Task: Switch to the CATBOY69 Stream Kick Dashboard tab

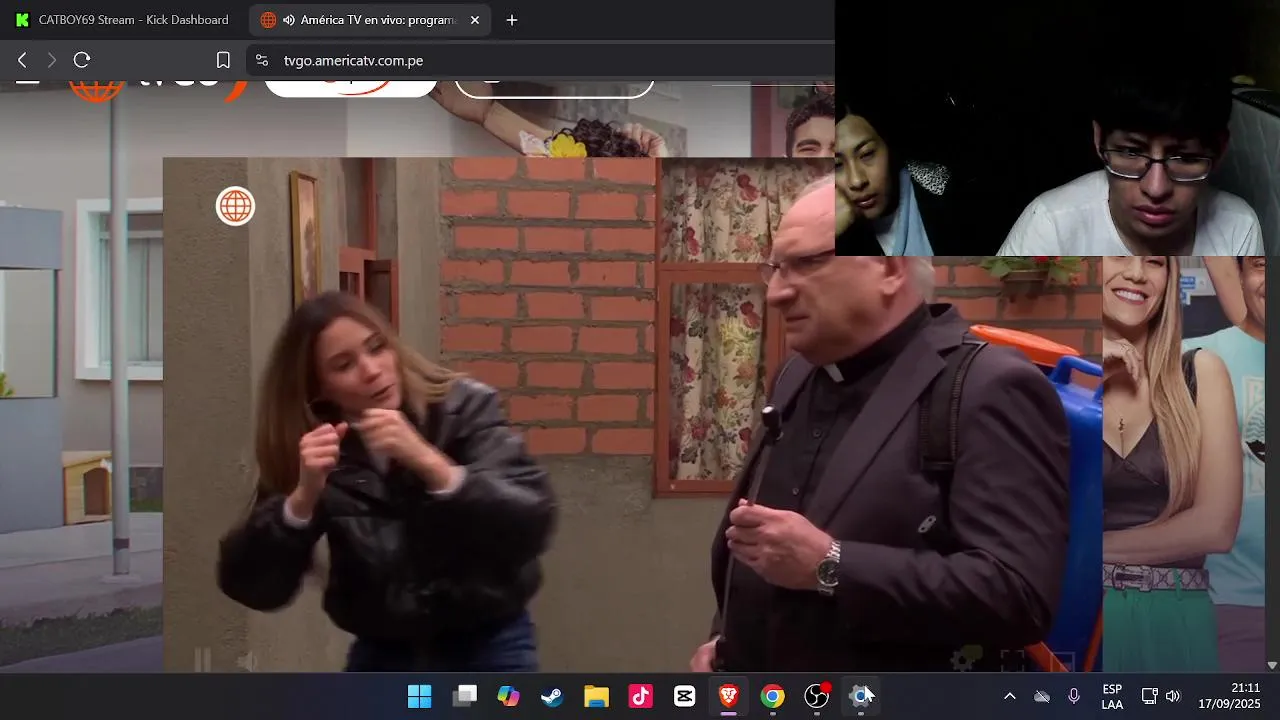Action: coord(122,20)
